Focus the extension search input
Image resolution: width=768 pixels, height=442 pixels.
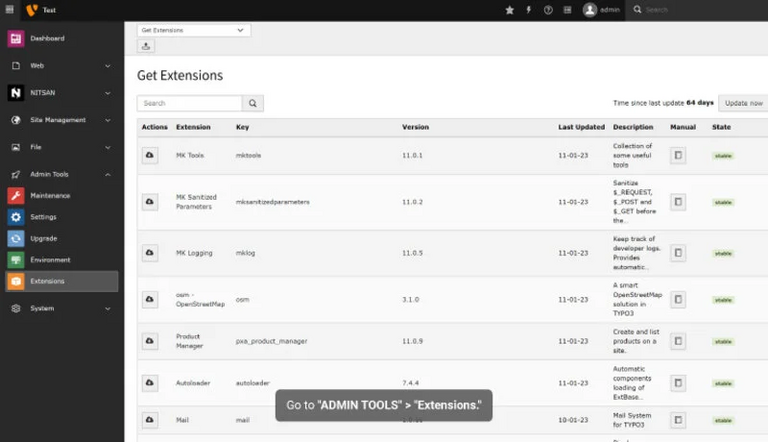[190, 103]
